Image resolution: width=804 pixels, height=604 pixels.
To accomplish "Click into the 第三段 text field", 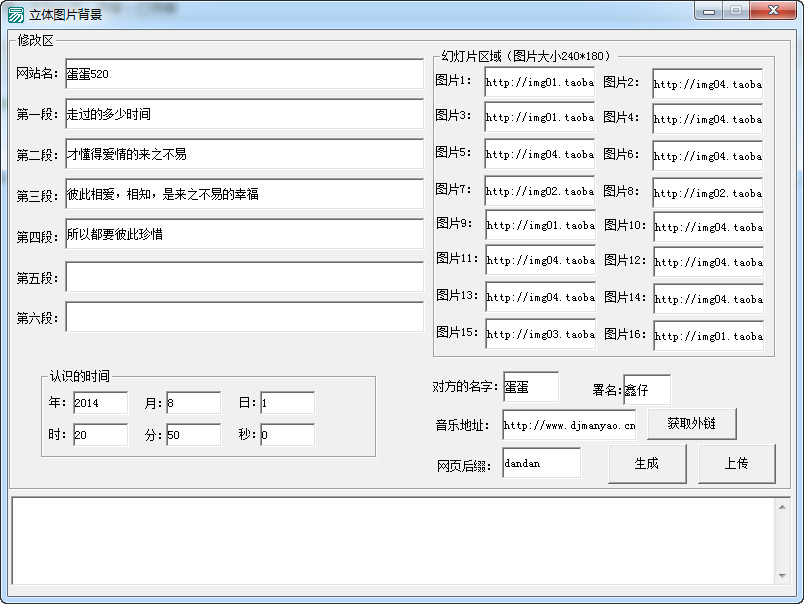I will (245, 194).
